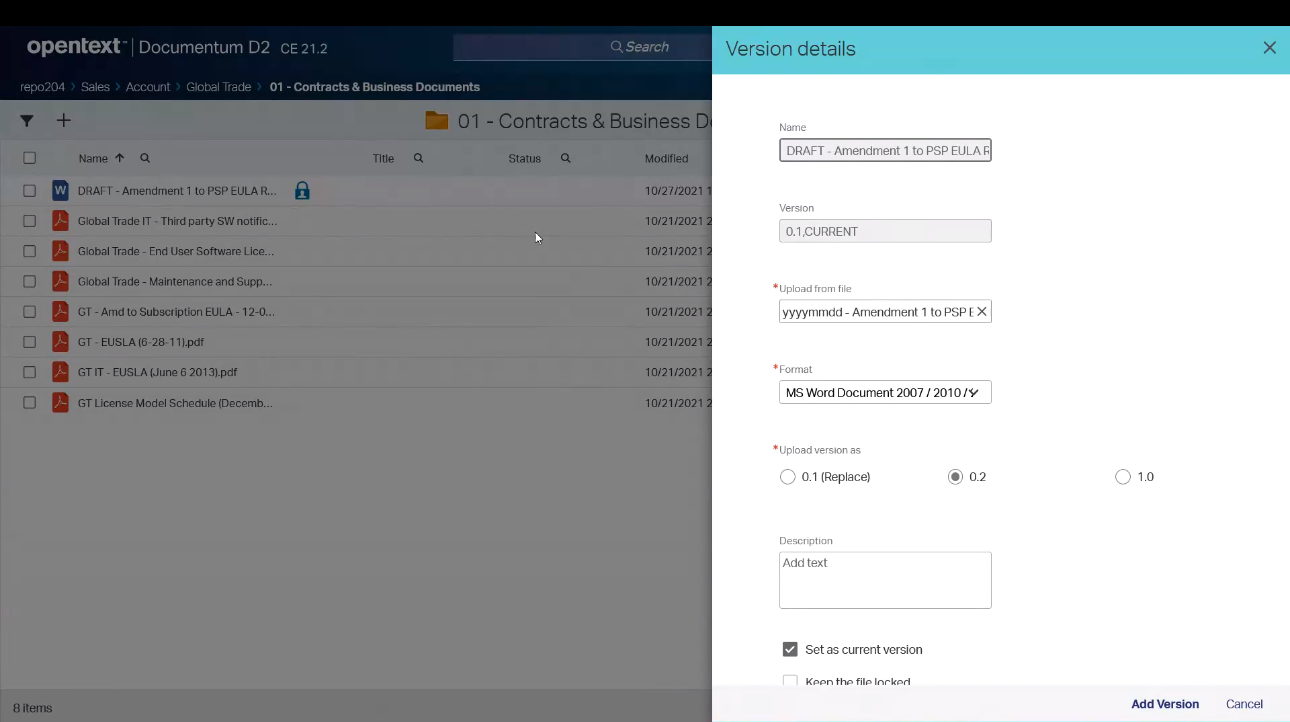Click Word icon of DRAFT Amendment document
1290x722 pixels.
coord(60,191)
